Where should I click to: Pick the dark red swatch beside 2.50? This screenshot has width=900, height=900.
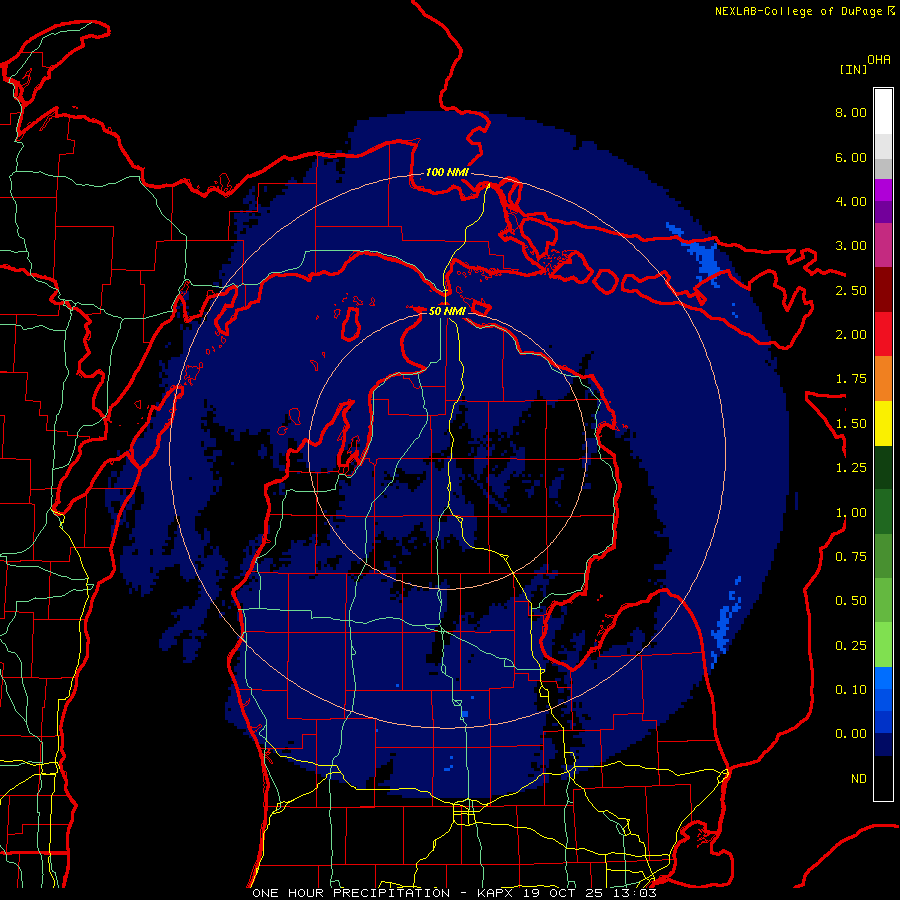tap(883, 290)
